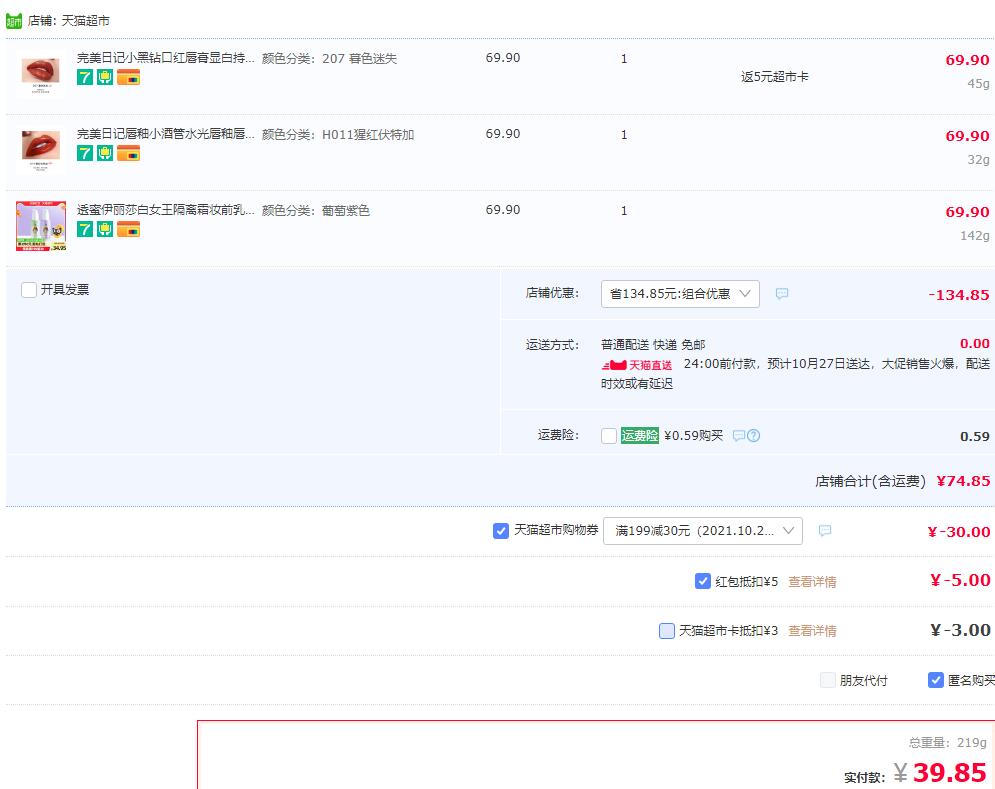Enable the 运费险 shipping insurance checkbox

coord(609,435)
